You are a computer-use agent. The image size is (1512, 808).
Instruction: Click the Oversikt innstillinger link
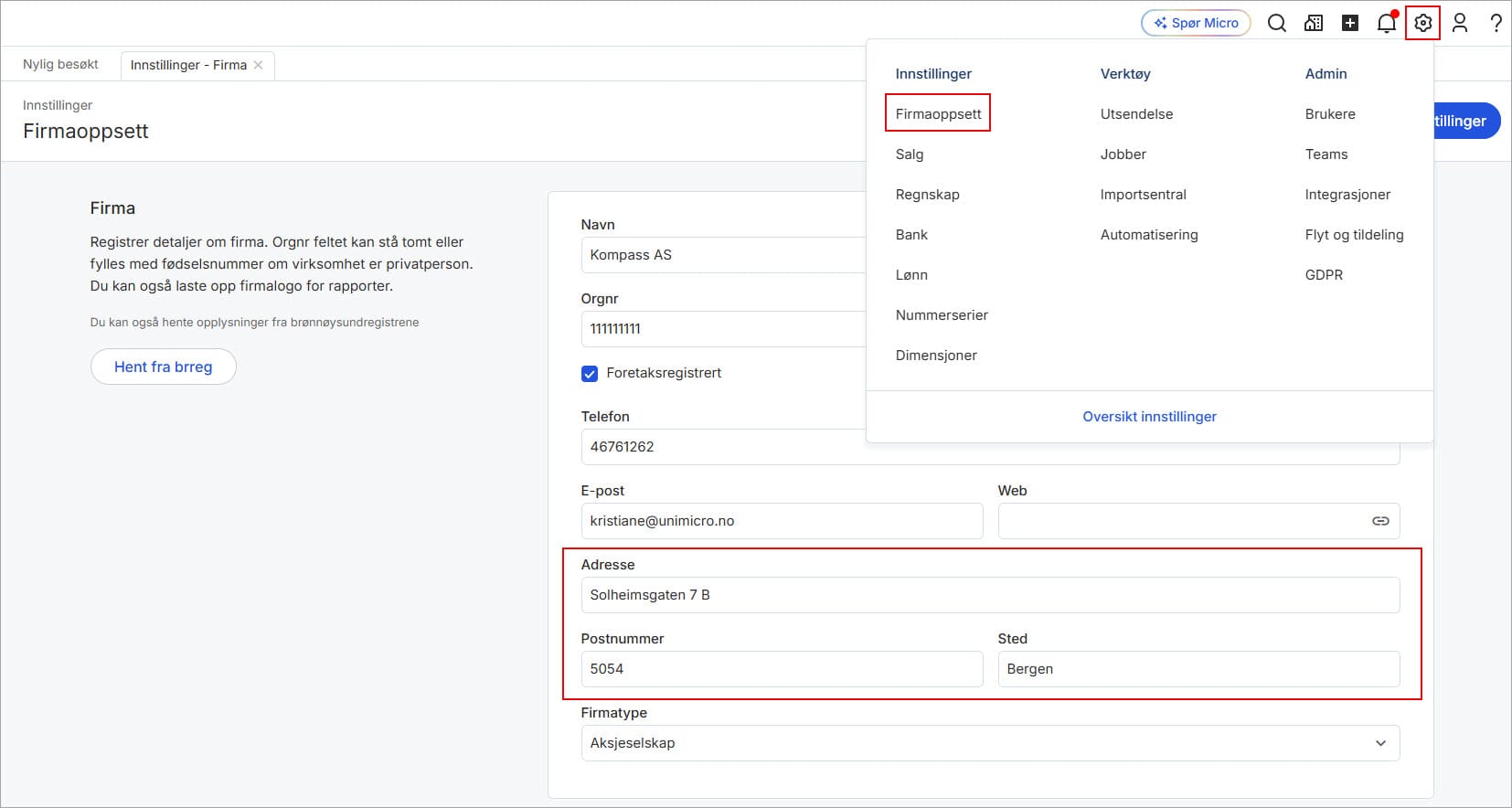1149,417
